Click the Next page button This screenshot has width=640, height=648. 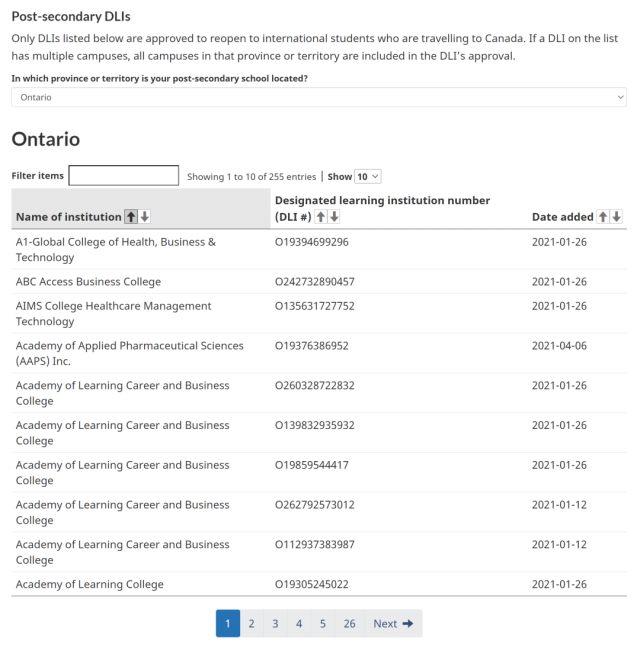393,623
